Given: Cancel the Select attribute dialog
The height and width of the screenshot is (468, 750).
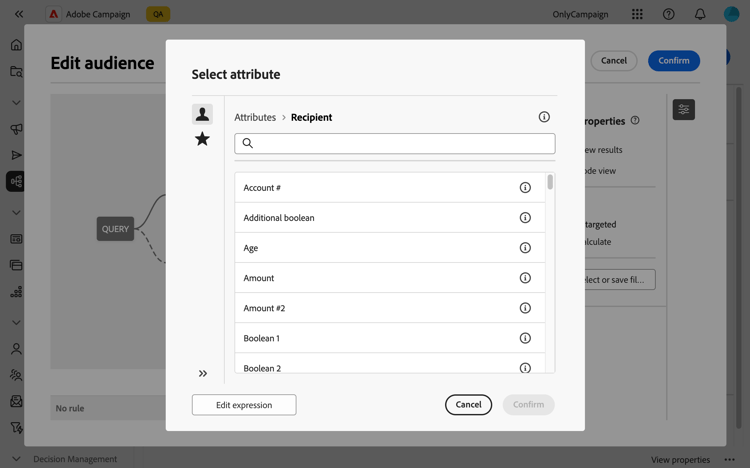Looking at the screenshot, I should click(x=468, y=404).
